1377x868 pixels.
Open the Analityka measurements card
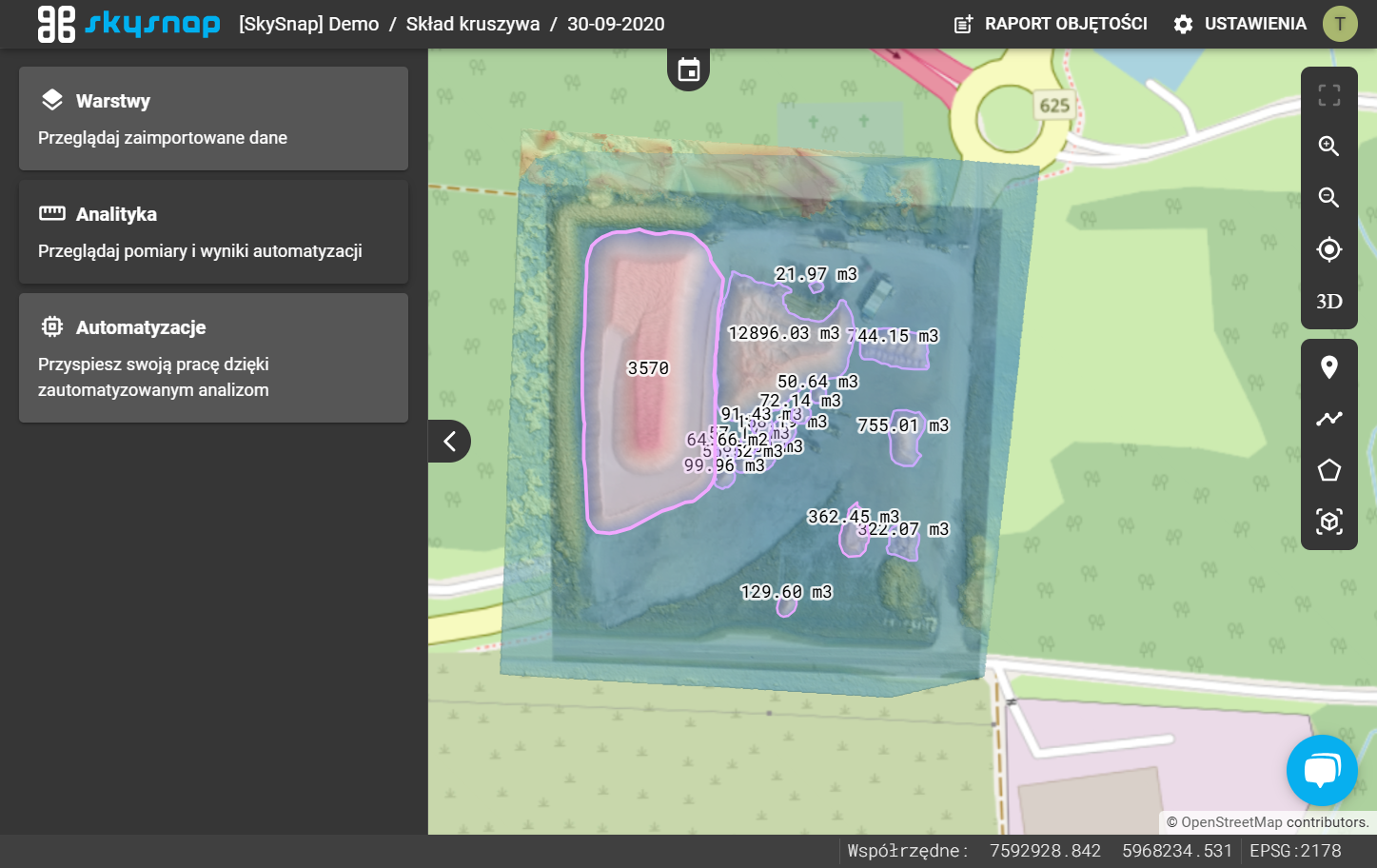213,231
